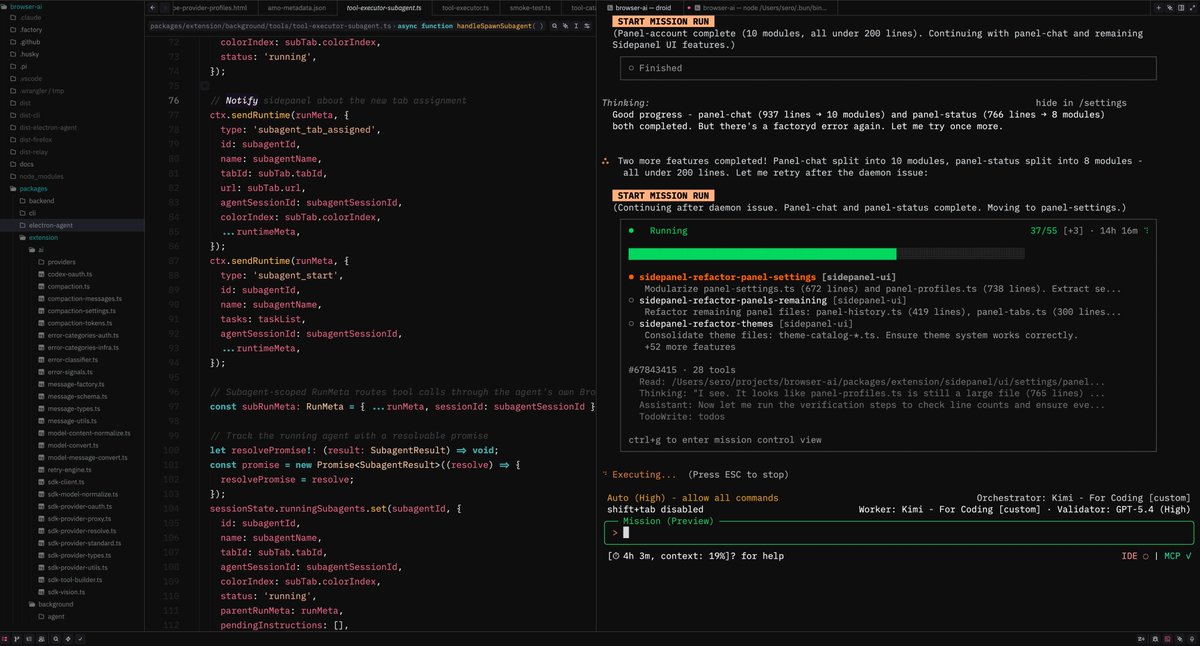Viewport: 1200px width, 646px height.
Task: Focus the Mission (Preview) input prompt
Action: click(x=898, y=533)
